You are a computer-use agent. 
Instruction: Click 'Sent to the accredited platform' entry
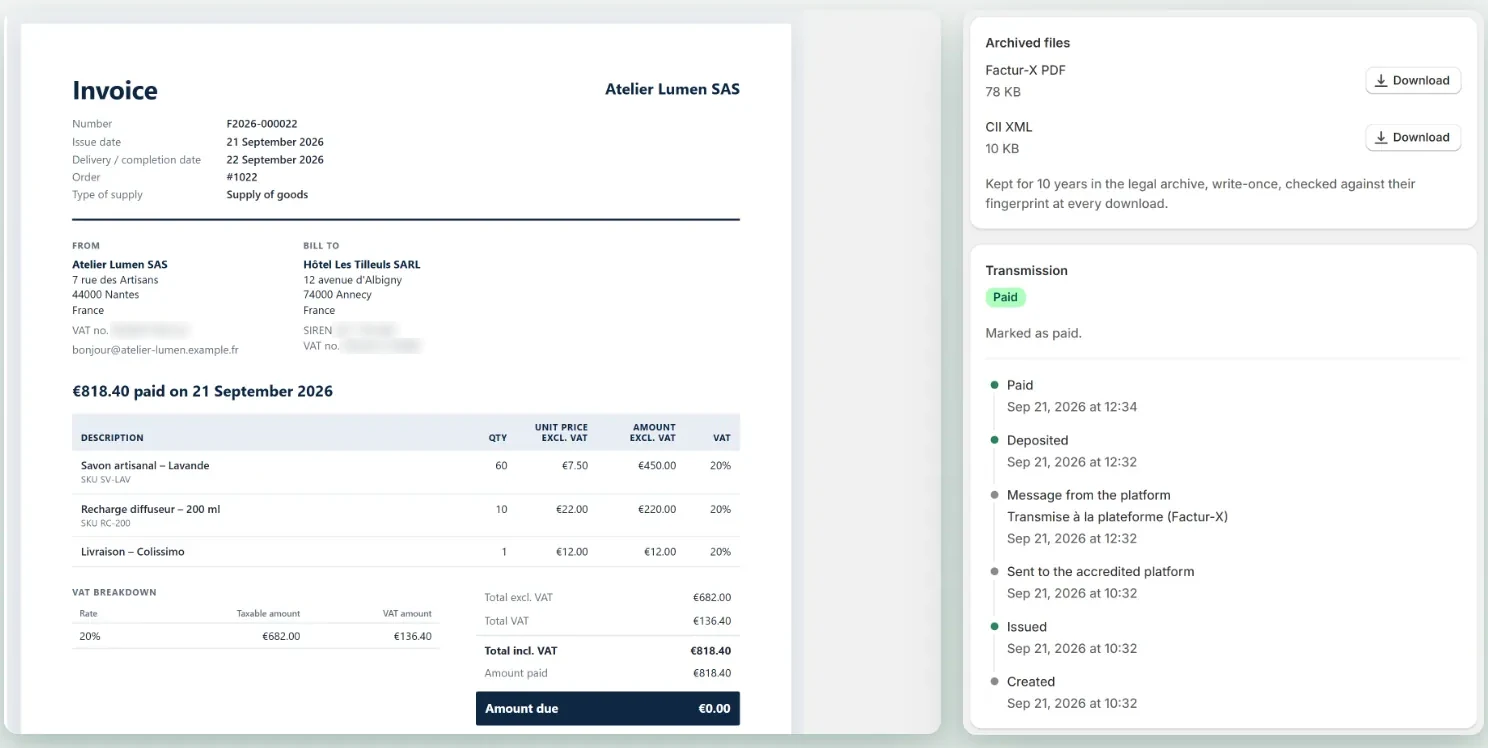1100,572
